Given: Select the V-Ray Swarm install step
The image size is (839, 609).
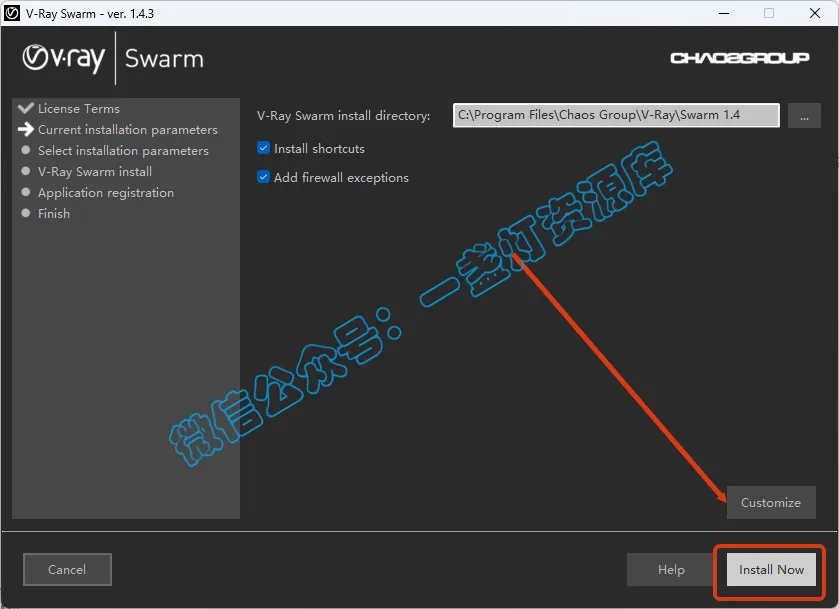Looking at the screenshot, I should tap(95, 171).
